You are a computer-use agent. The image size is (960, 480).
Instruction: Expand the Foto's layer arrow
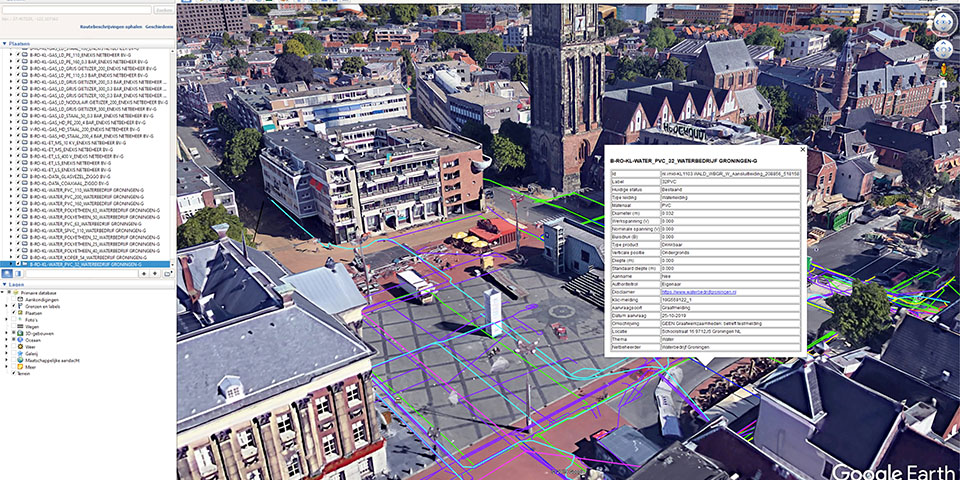click(x=6, y=319)
